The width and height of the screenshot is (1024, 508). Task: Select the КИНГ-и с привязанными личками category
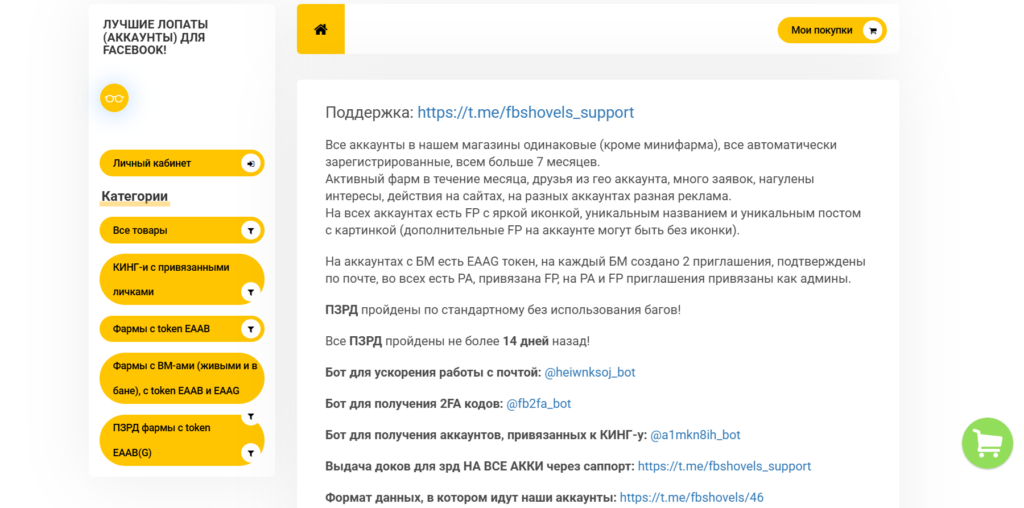pyautogui.click(x=170, y=279)
